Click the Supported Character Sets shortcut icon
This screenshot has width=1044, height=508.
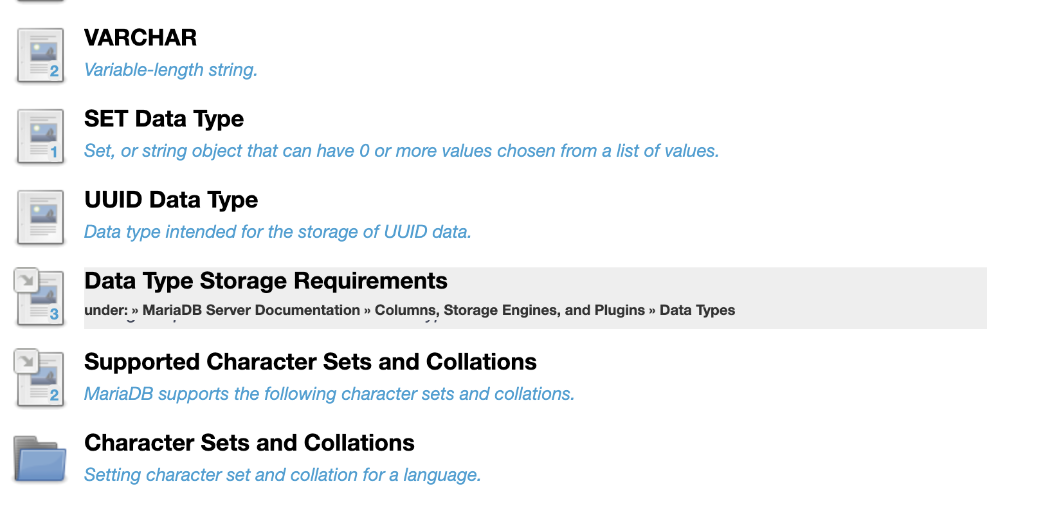pyautogui.click(x=39, y=378)
